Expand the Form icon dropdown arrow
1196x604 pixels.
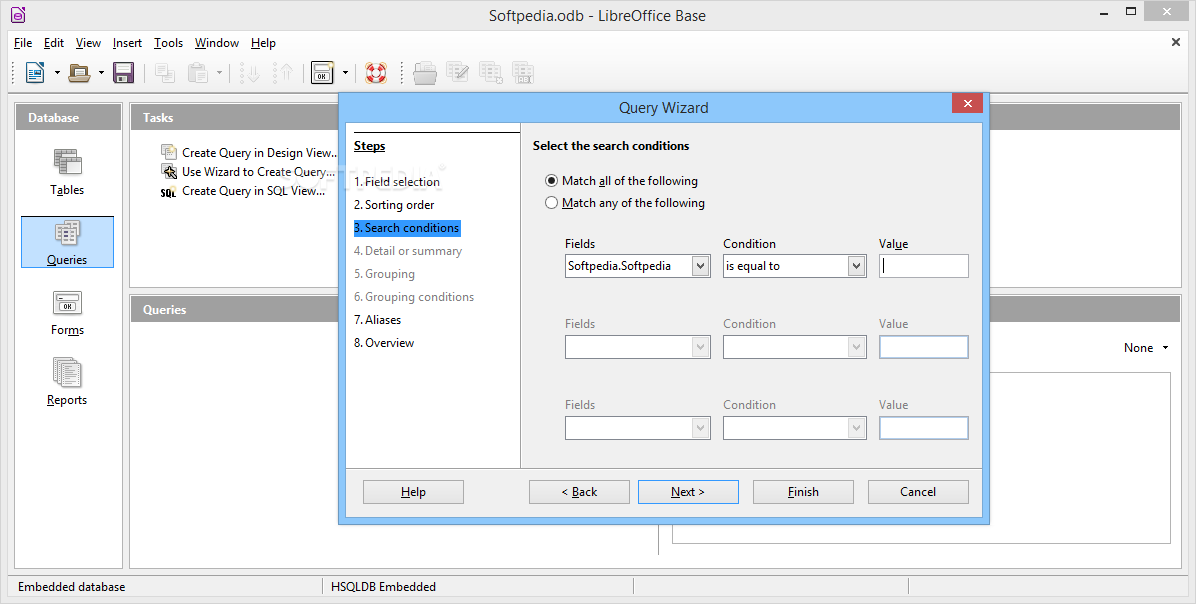point(345,73)
